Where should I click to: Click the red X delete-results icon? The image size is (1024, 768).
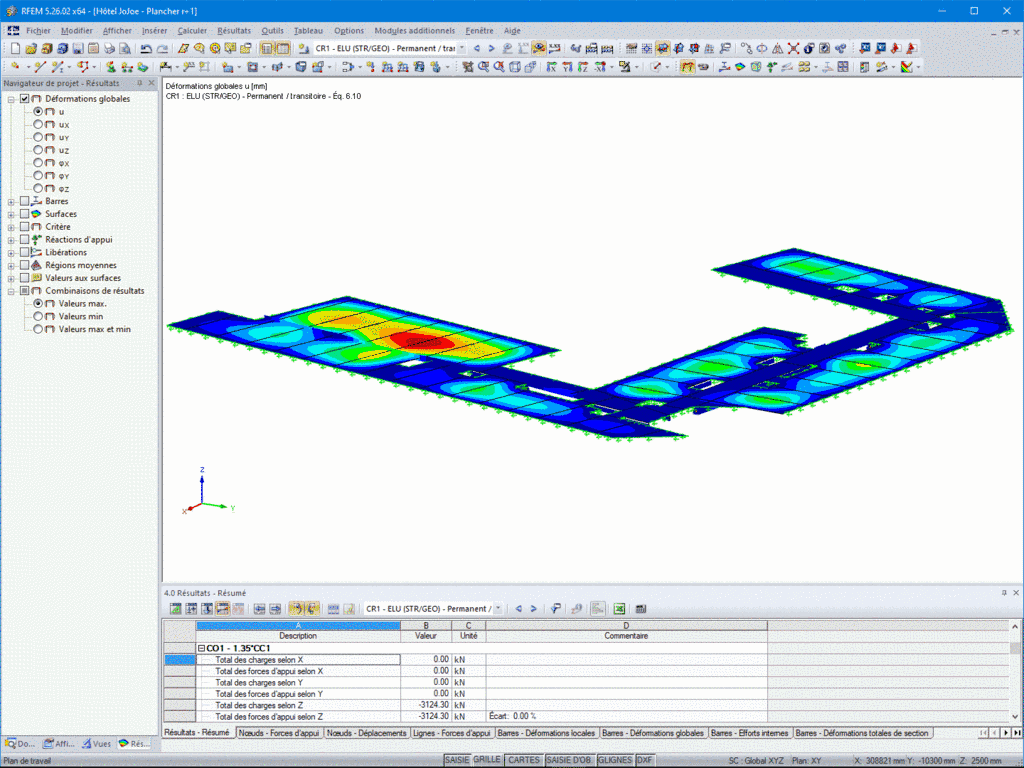(793, 48)
